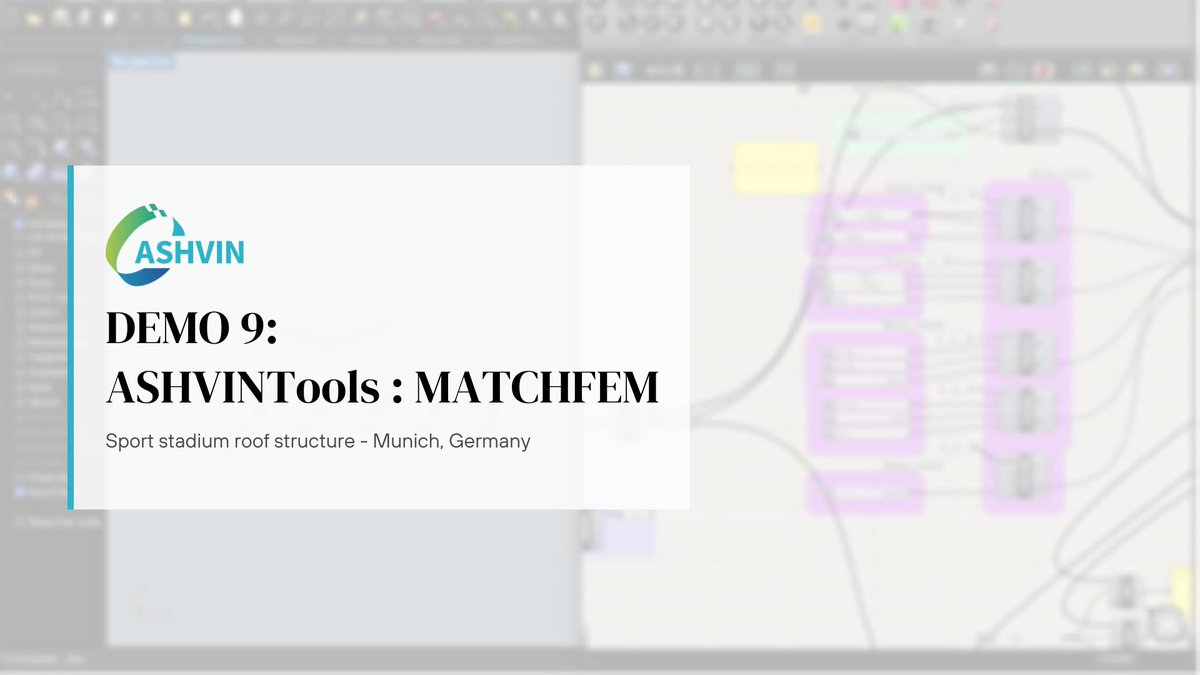Viewport: 1200px width, 675px height.
Task: Select the Grasshopper component search icon
Action: (988, 70)
